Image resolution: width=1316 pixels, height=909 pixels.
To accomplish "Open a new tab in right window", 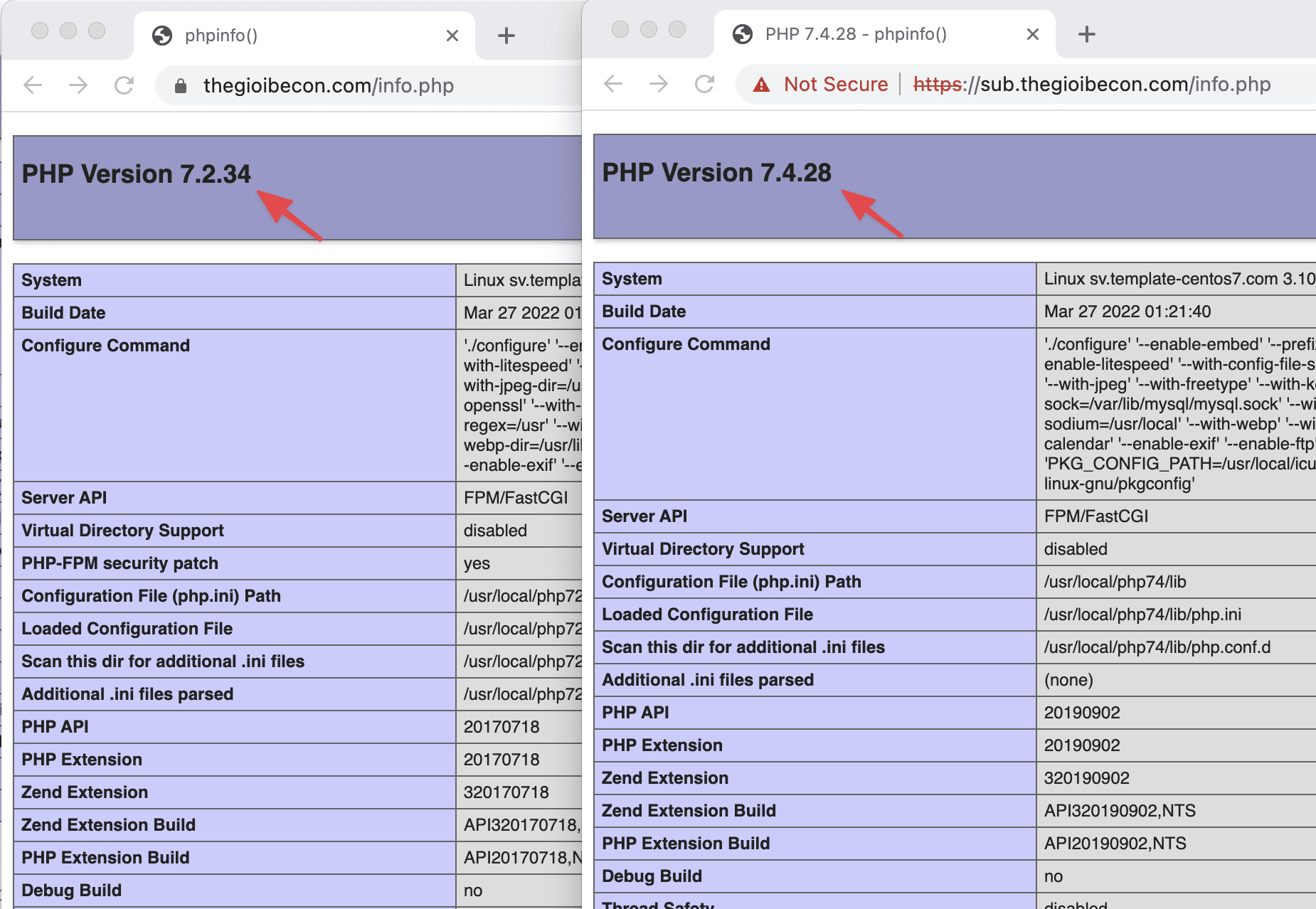I will coord(1086,33).
